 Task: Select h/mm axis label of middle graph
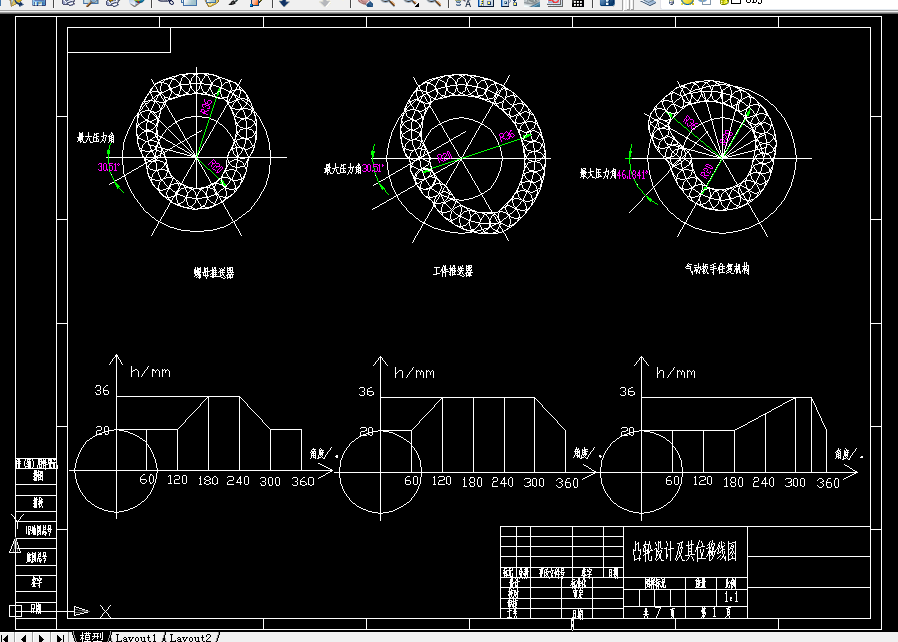point(414,373)
